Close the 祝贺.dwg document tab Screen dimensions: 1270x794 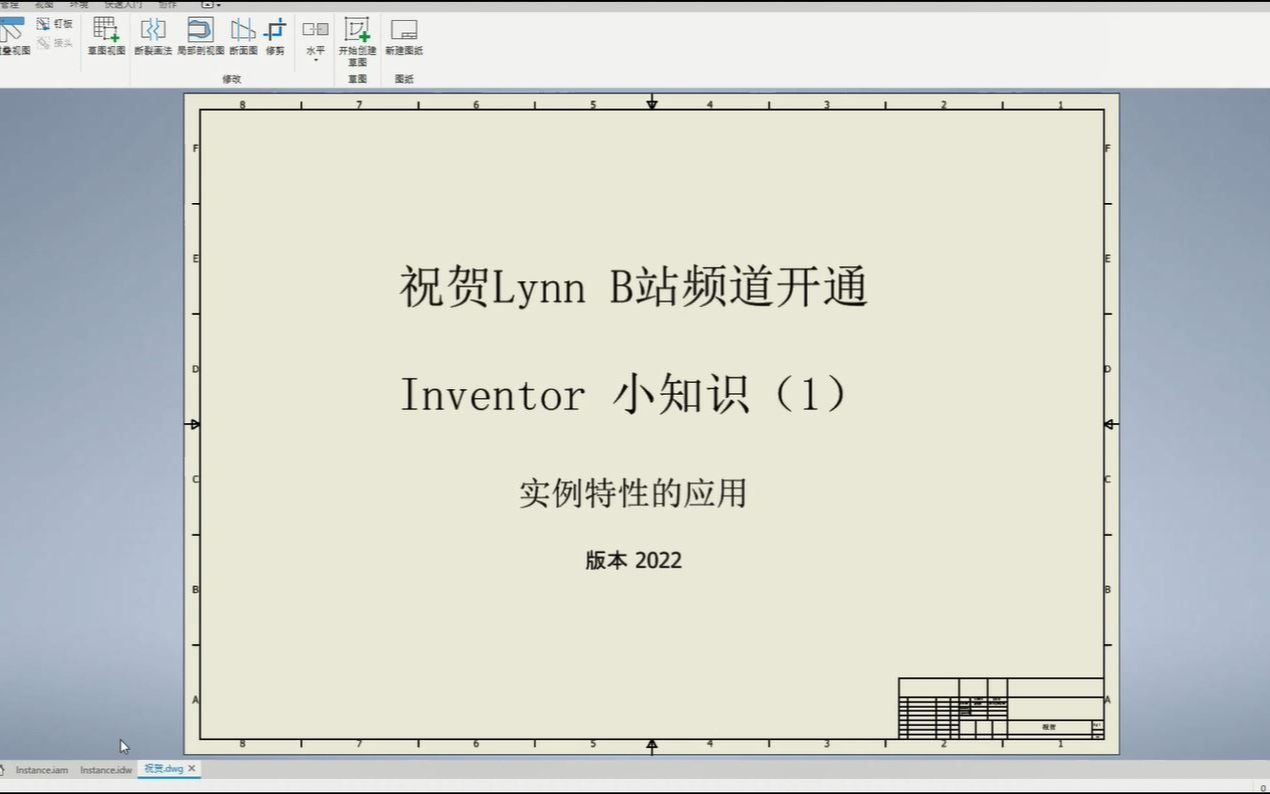[190, 770]
